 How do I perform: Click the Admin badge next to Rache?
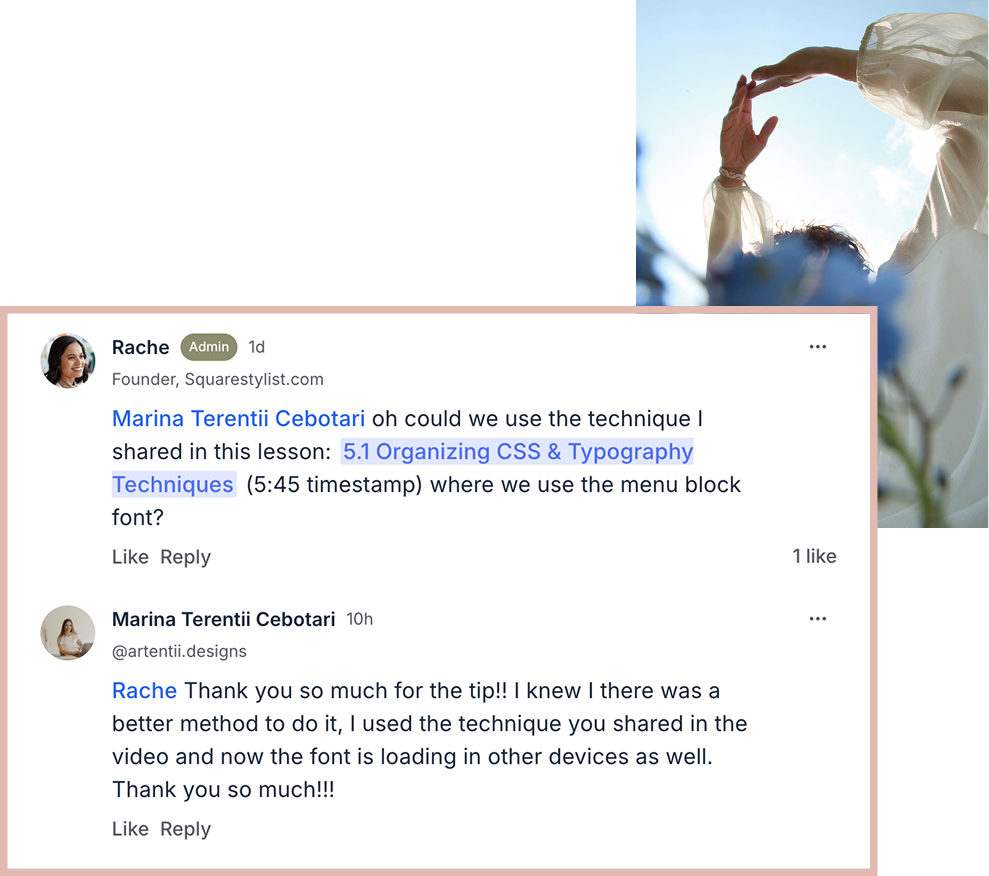click(209, 347)
